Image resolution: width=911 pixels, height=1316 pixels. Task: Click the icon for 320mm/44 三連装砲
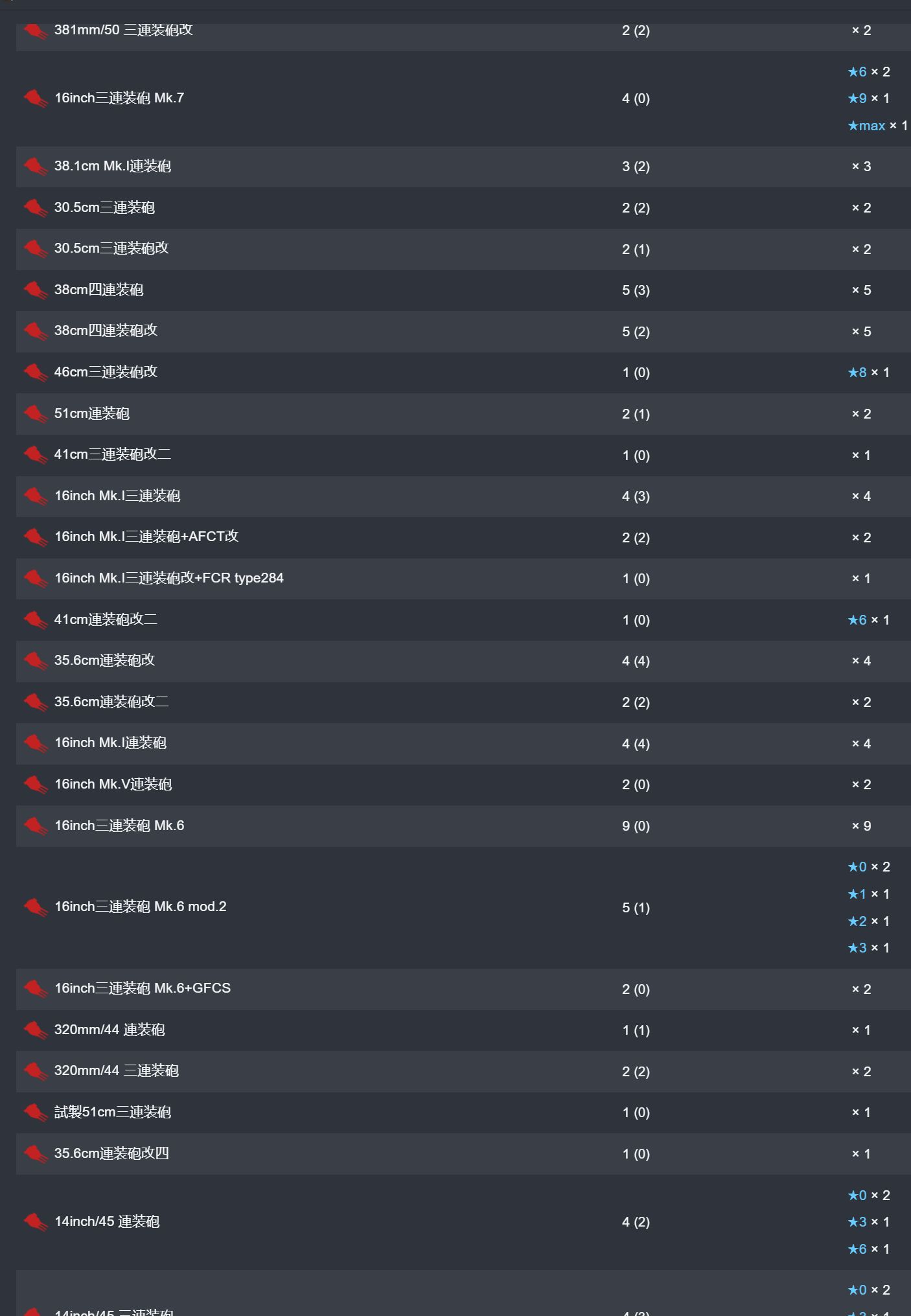[36, 1071]
